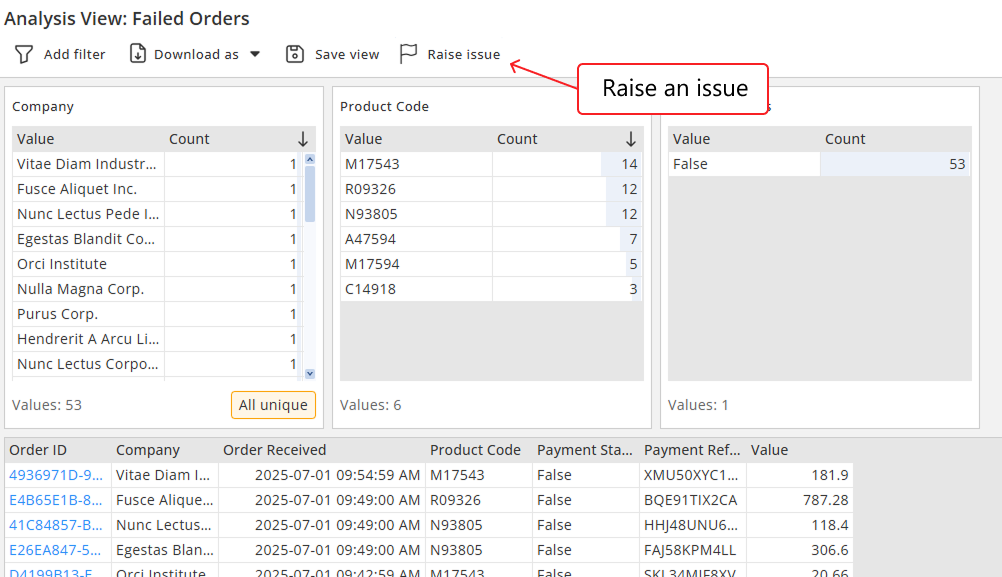This screenshot has height=577, width=1002.
Task: Select product code C14918 row
Action: click(491, 289)
